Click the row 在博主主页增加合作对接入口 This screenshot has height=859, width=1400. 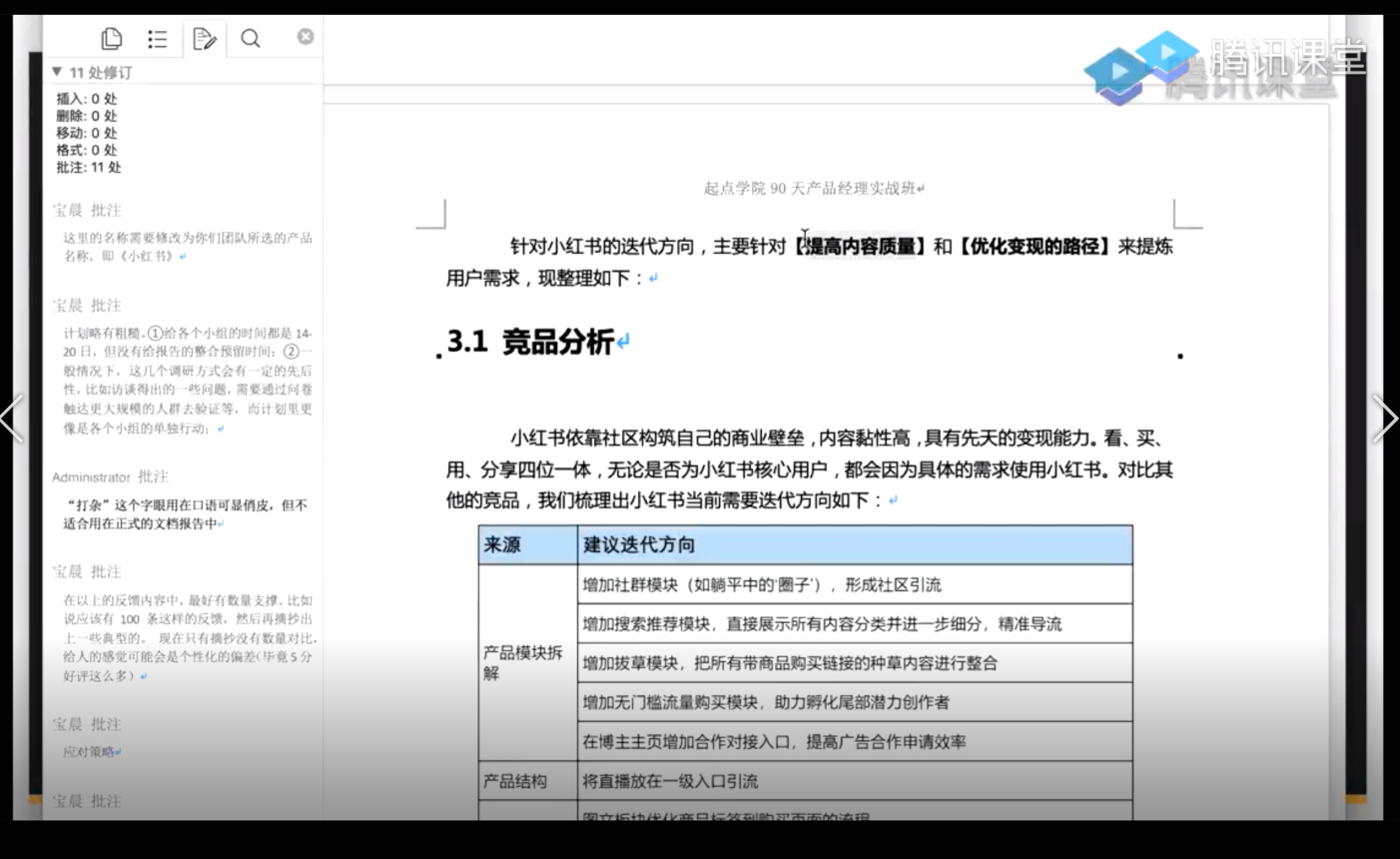[855, 742]
